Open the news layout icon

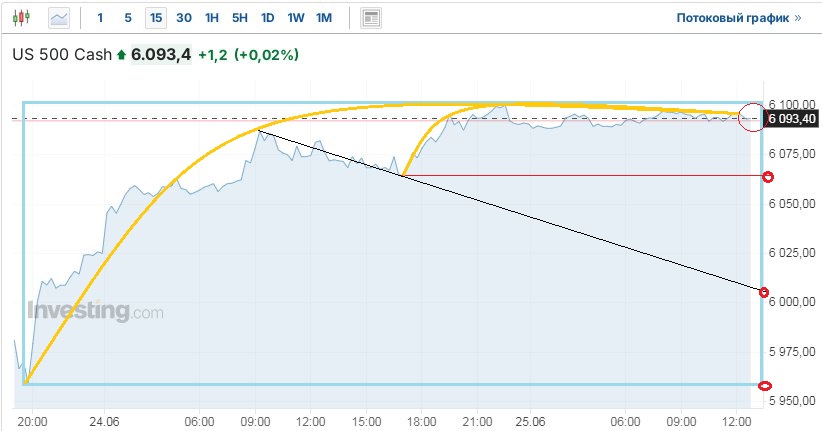371,18
